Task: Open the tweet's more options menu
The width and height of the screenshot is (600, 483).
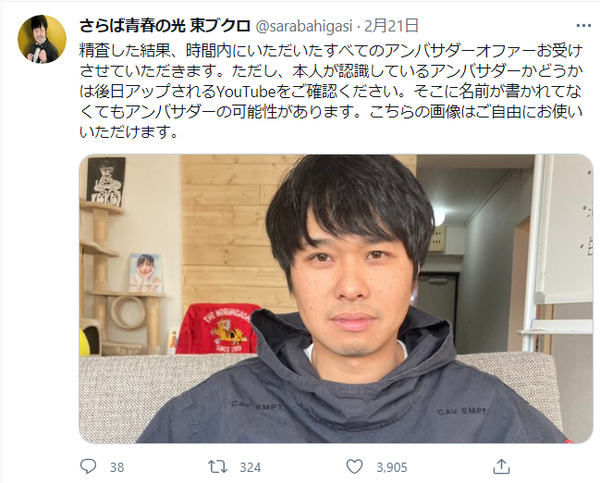Action: tap(584, 26)
